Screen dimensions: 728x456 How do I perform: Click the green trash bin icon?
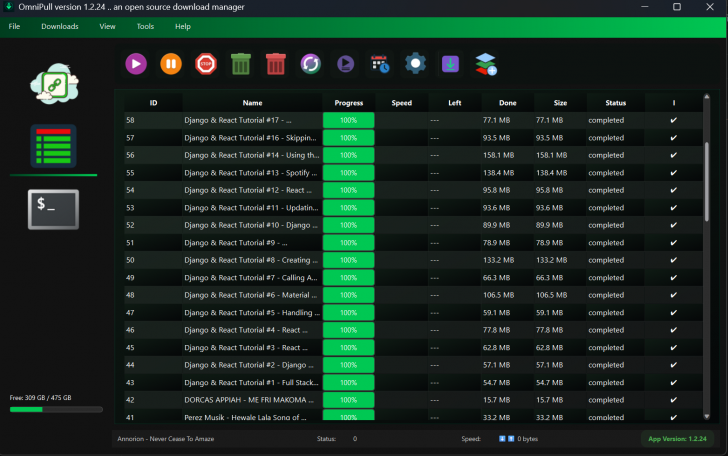(240, 64)
